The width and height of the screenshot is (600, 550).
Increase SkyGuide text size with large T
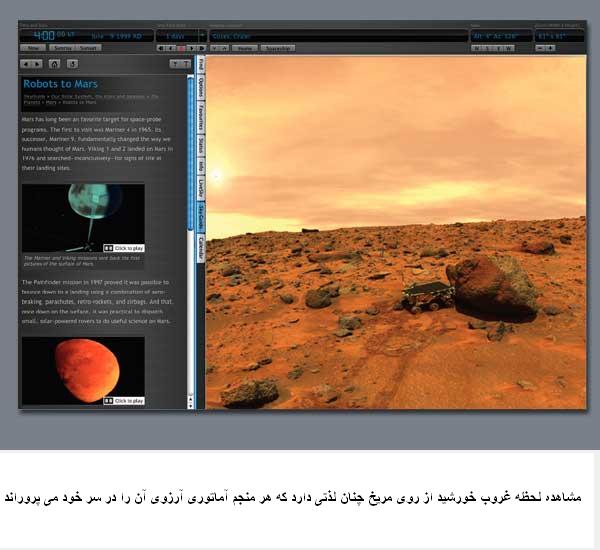pos(186,64)
